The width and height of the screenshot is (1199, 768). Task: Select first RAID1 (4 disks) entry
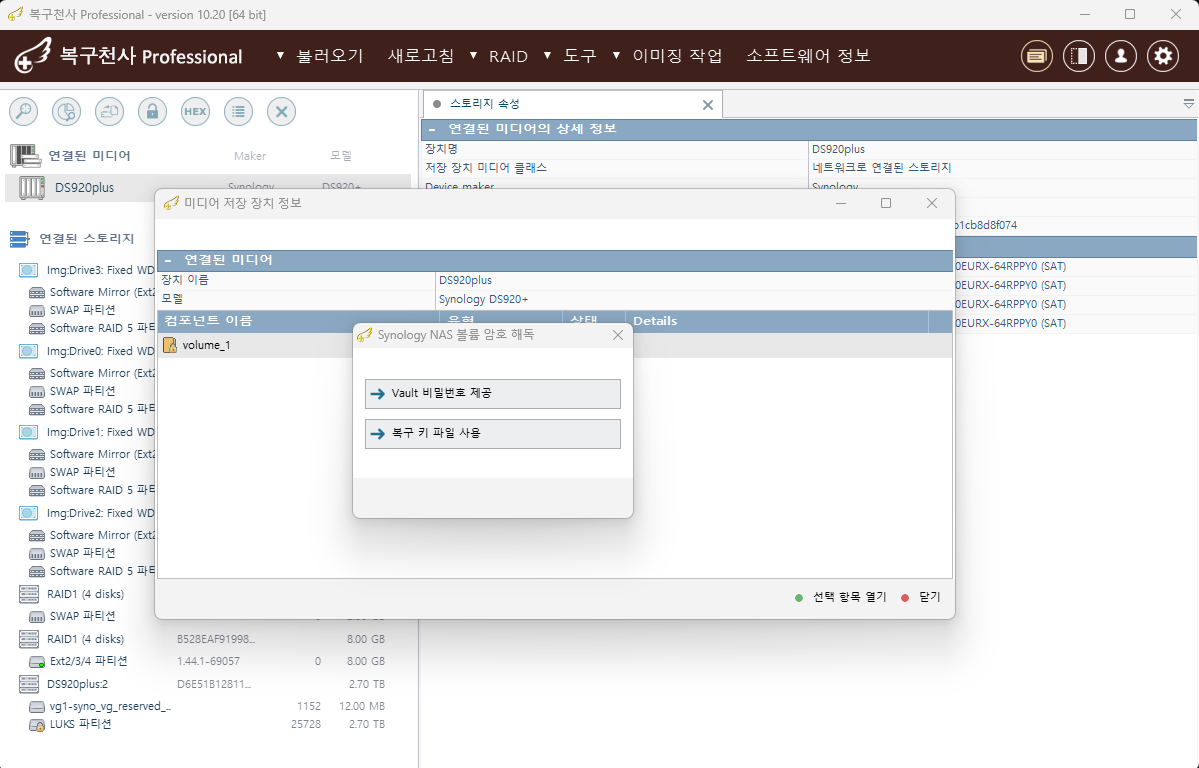(x=85, y=594)
